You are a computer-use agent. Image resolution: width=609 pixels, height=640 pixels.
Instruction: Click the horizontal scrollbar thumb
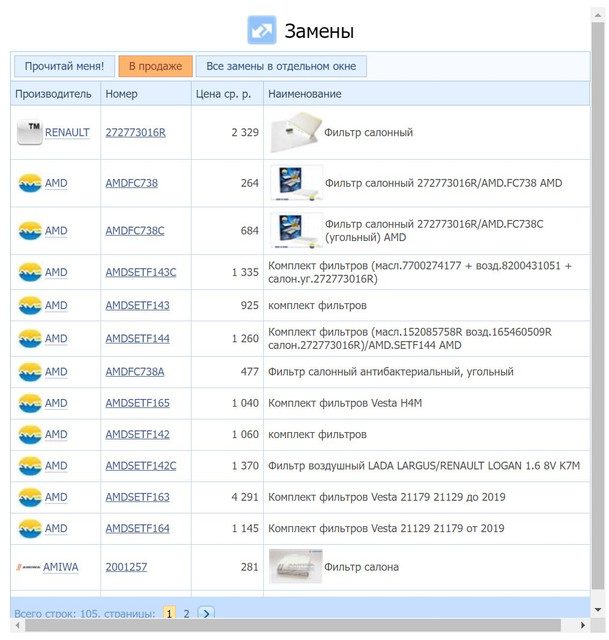[x=293, y=625]
